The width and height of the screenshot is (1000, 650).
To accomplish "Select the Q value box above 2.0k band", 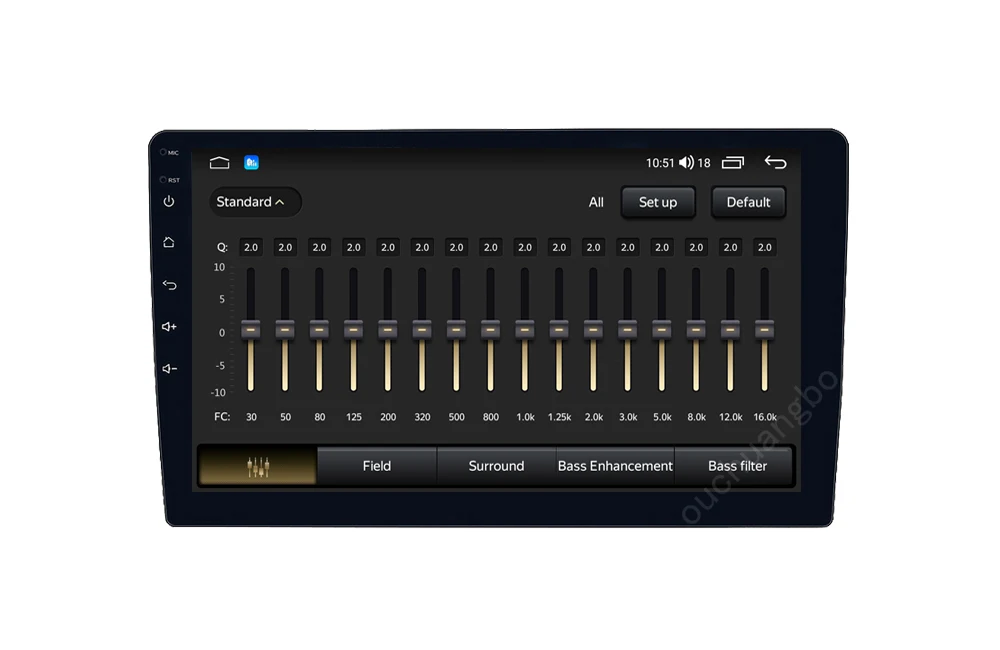I will 593,247.
